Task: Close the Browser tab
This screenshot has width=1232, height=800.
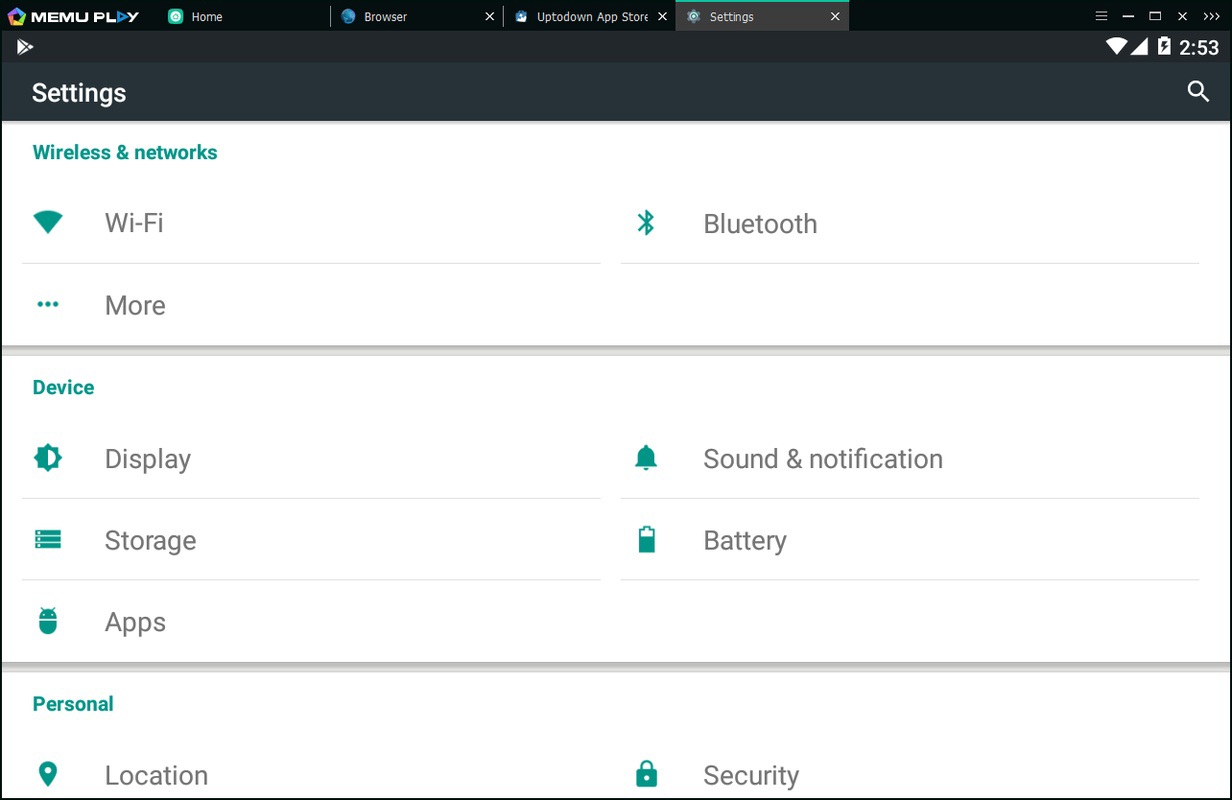Action: (x=489, y=17)
